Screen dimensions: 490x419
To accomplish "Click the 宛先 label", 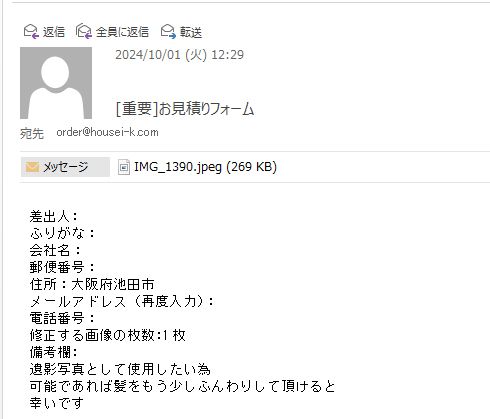I will click(x=32, y=133).
